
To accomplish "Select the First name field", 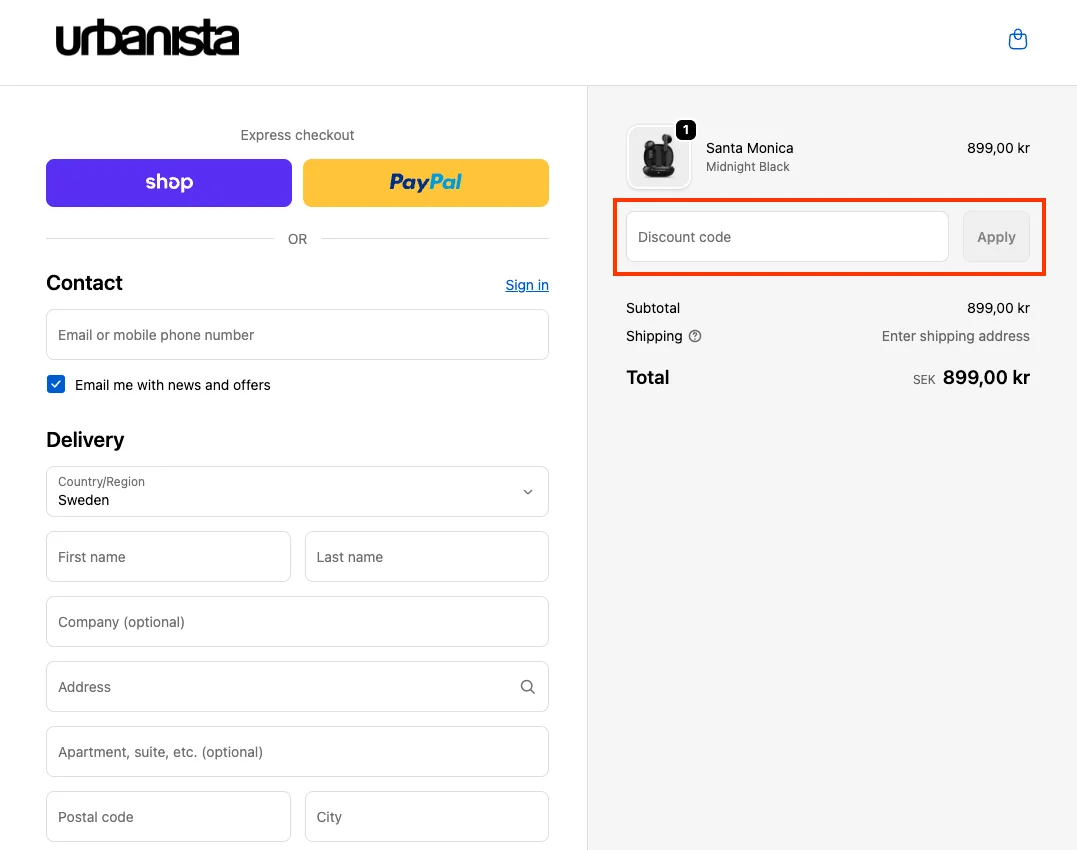I will [168, 556].
